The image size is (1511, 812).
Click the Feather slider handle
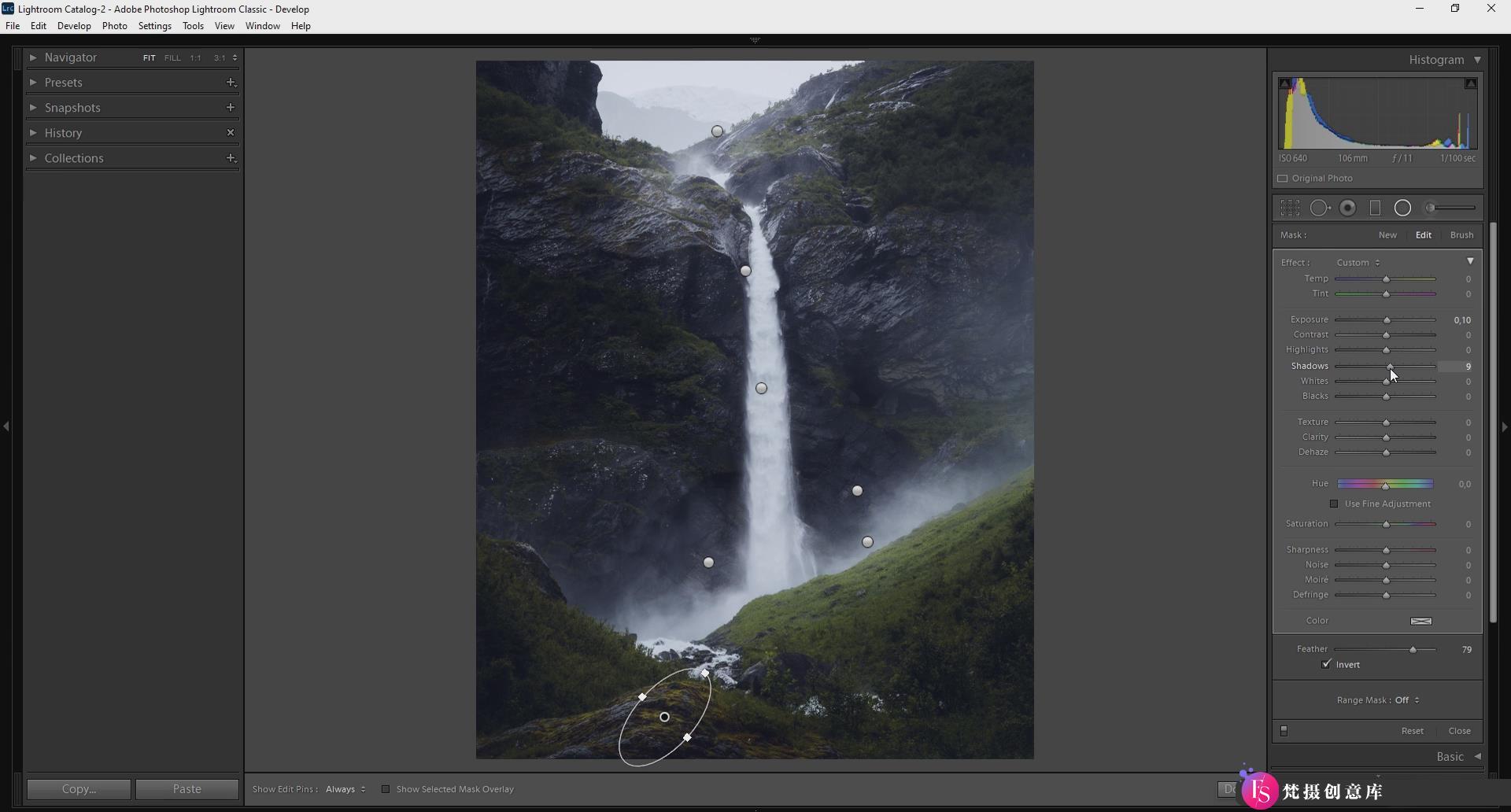tap(1413, 650)
